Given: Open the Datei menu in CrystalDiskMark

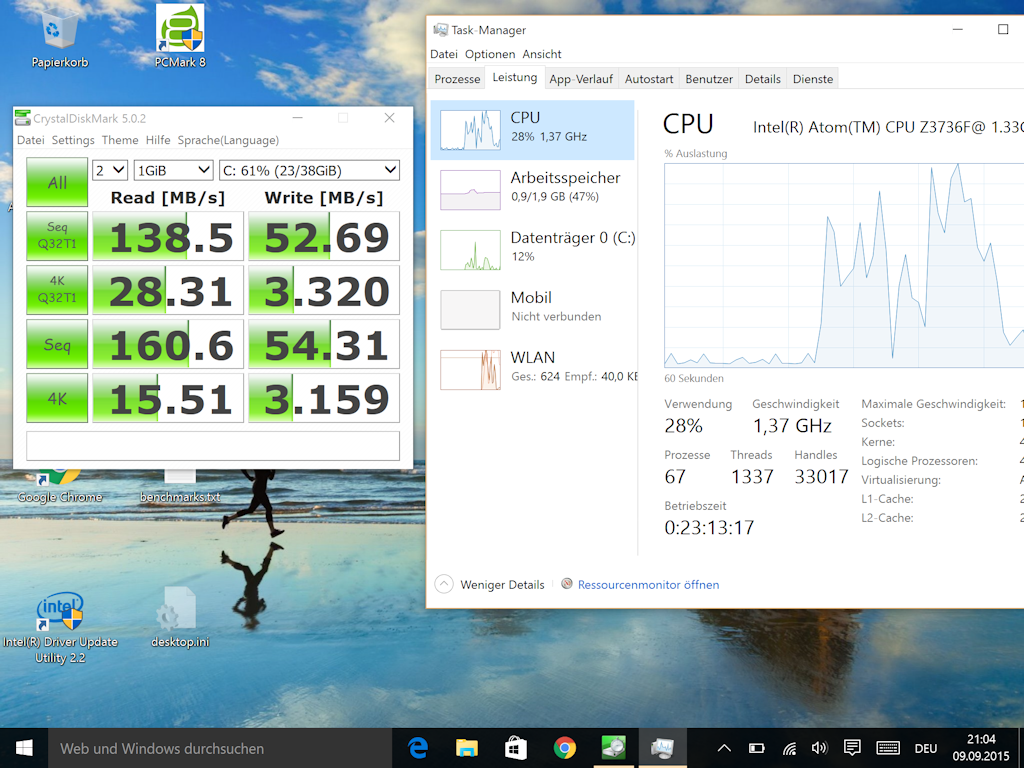Looking at the screenshot, I should (x=31, y=140).
